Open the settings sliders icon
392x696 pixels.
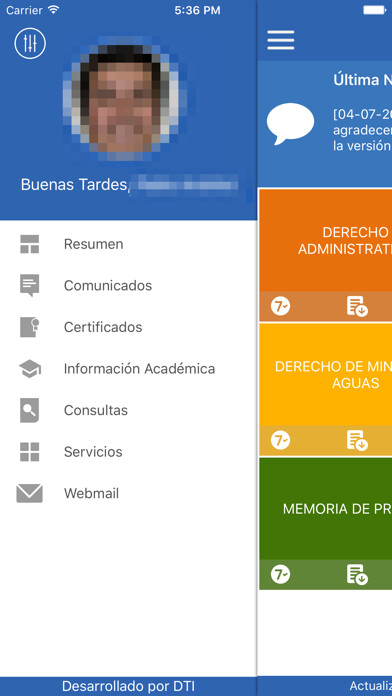[30, 43]
